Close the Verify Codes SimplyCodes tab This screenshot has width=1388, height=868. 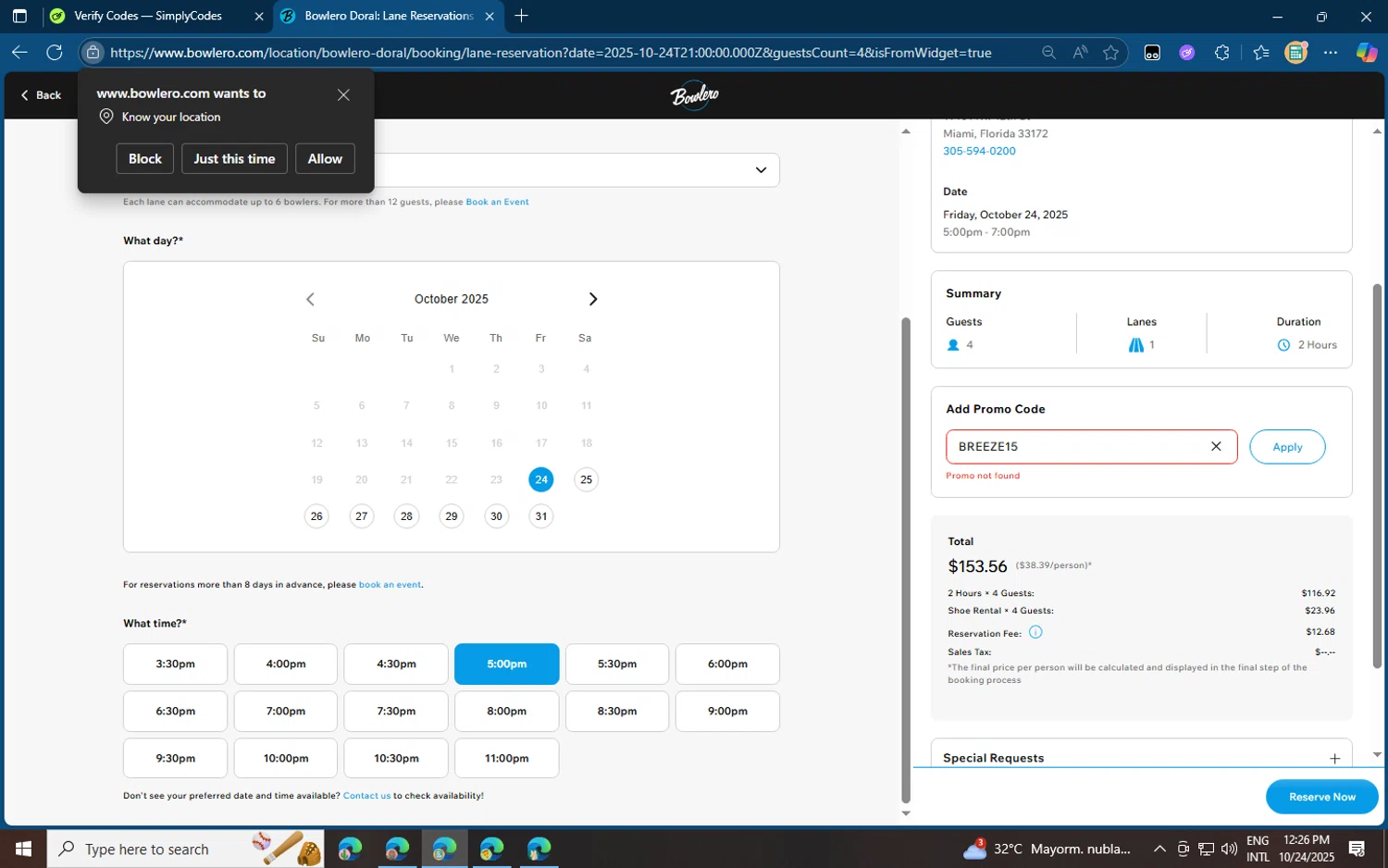[259, 16]
